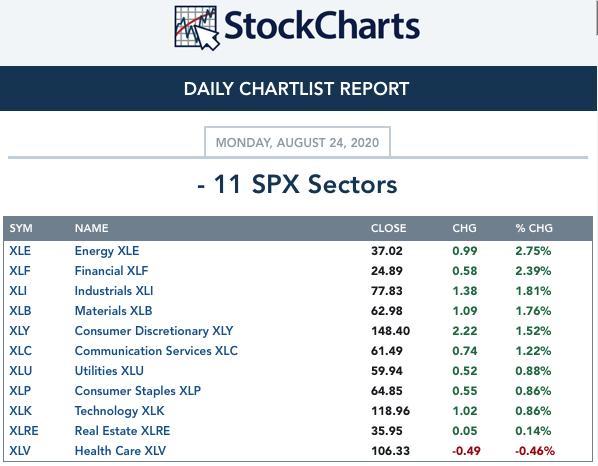
Task: Click the Industrials XLI link
Action: 114,291
